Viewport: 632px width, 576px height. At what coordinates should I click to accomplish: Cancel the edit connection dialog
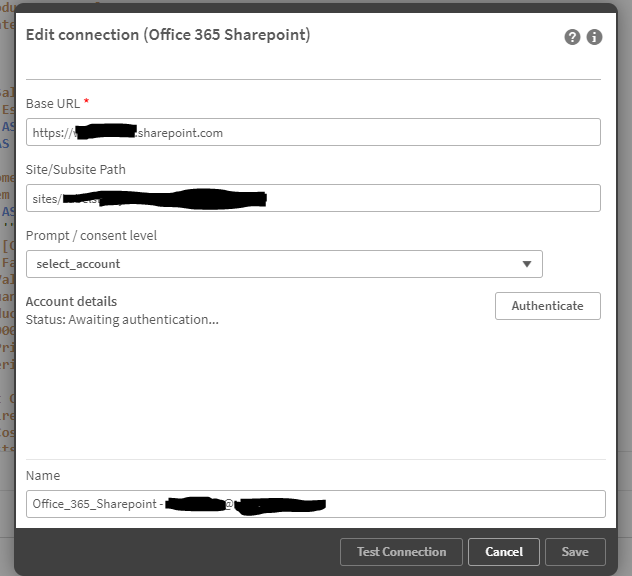tap(504, 552)
